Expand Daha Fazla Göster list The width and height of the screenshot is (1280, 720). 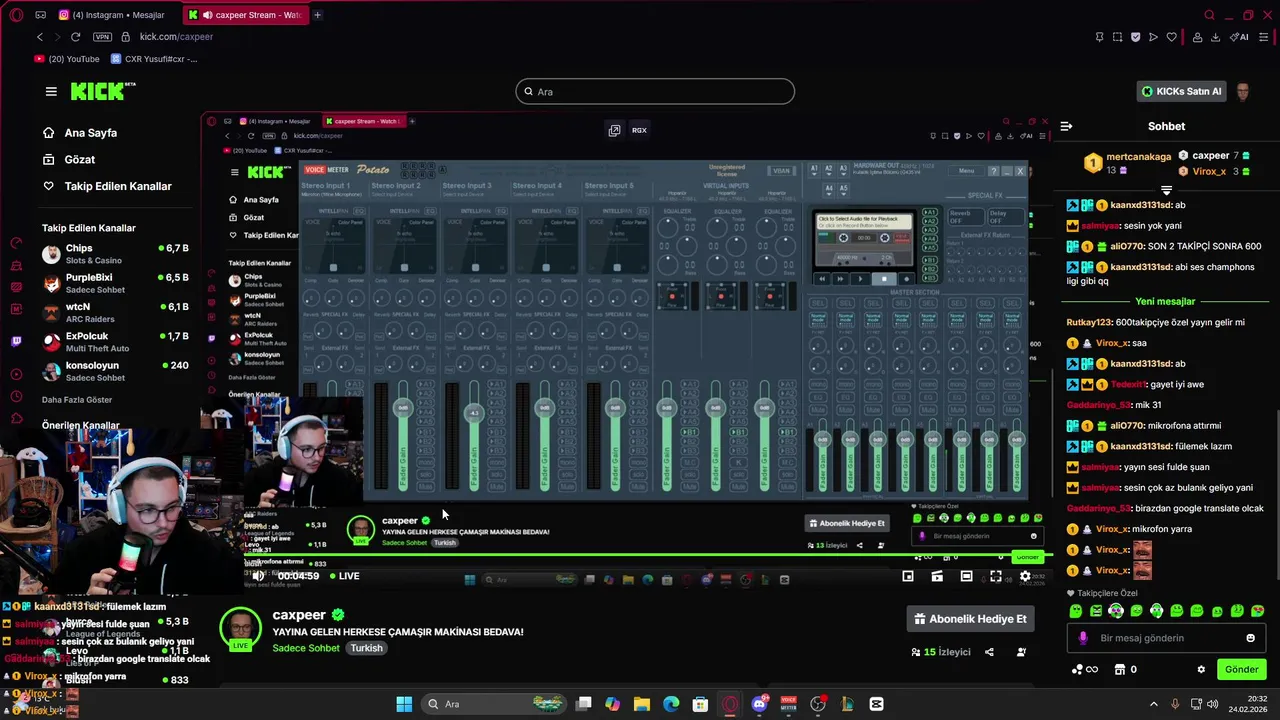click(x=77, y=400)
